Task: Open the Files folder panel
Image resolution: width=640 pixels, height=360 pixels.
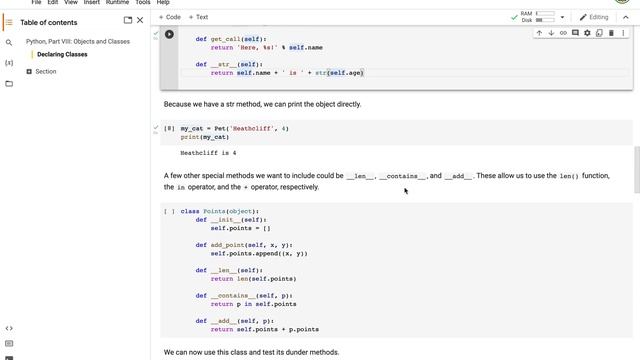Action: [x=9, y=84]
